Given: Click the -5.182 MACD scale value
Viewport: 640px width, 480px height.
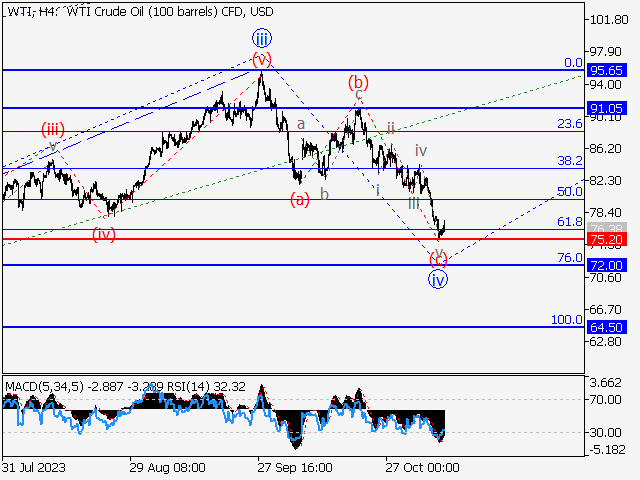Looking at the screenshot, I should [x=607, y=450].
